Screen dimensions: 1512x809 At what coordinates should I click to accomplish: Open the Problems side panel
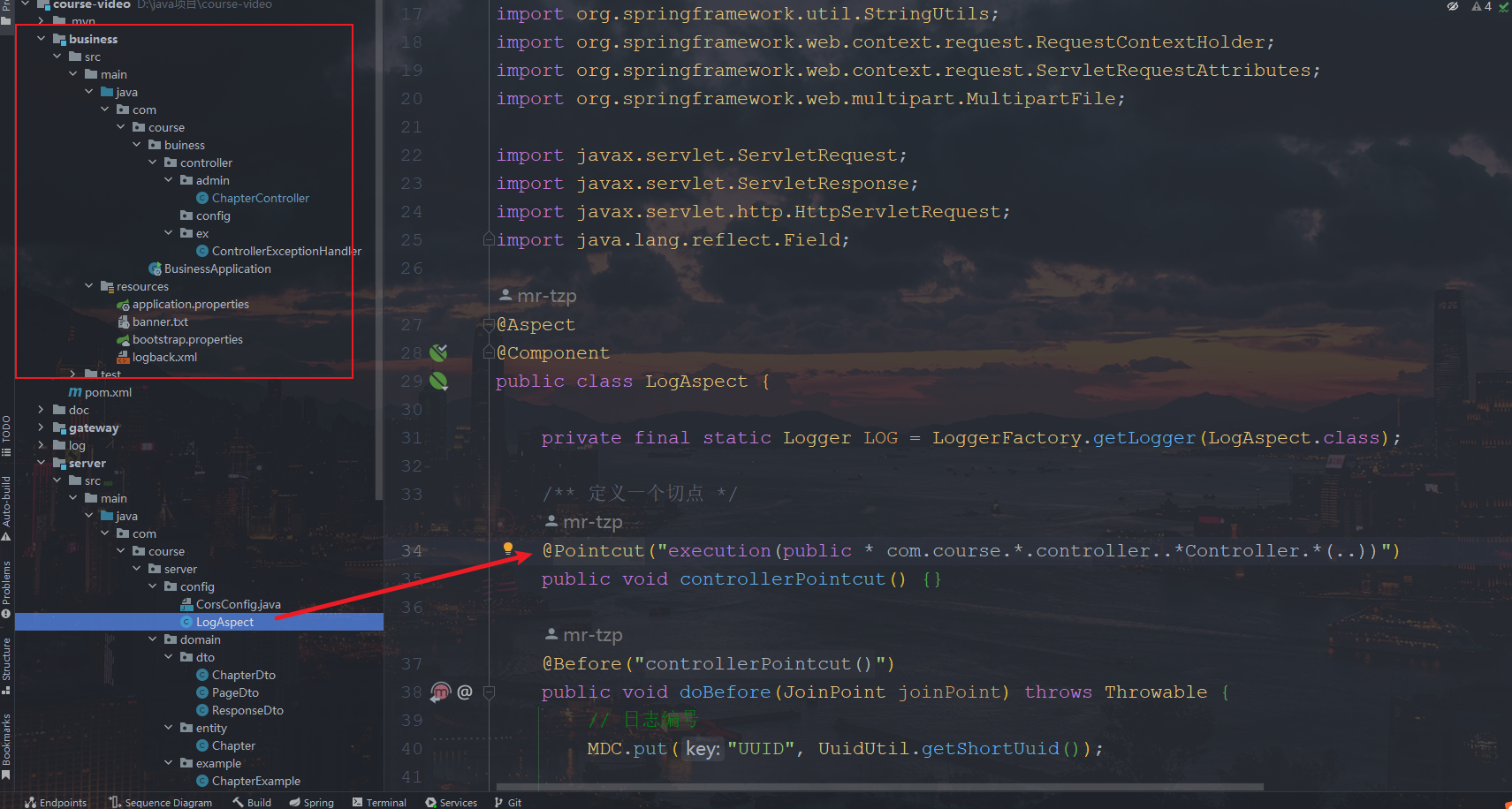[6, 588]
